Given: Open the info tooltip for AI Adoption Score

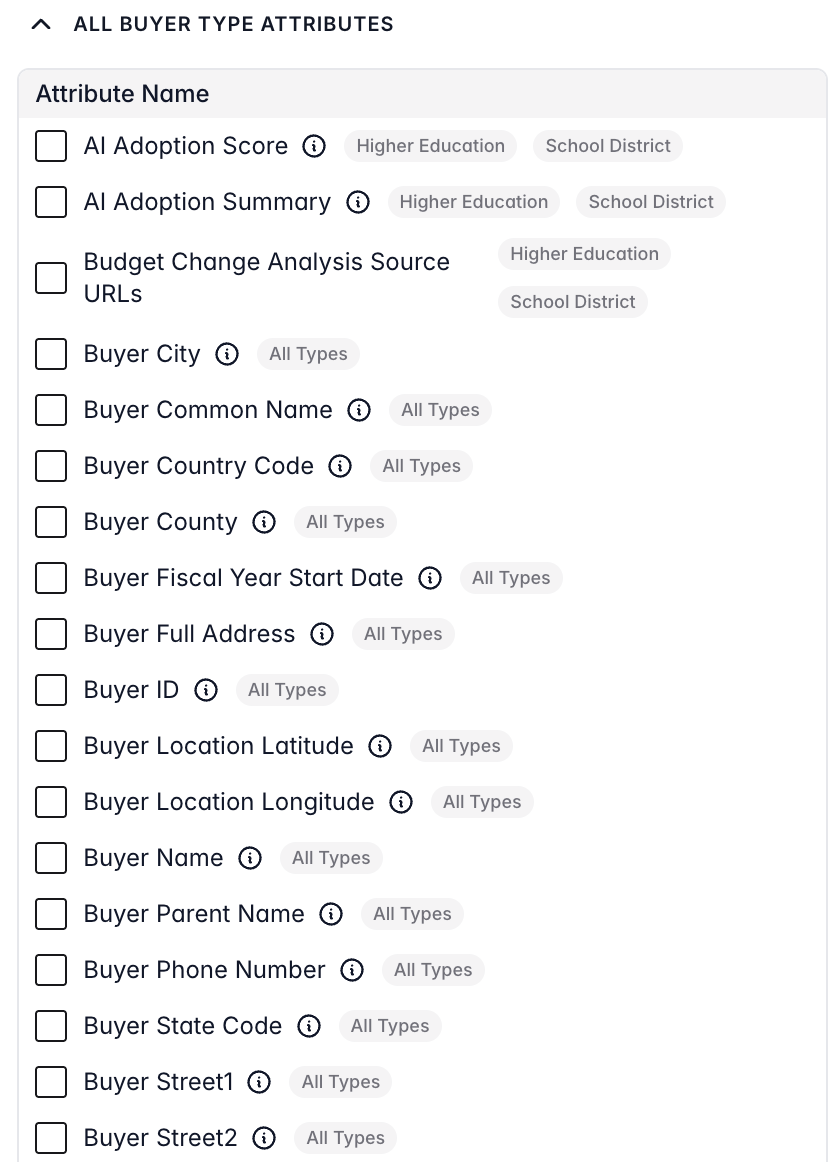Looking at the screenshot, I should pyautogui.click(x=313, y=146).
